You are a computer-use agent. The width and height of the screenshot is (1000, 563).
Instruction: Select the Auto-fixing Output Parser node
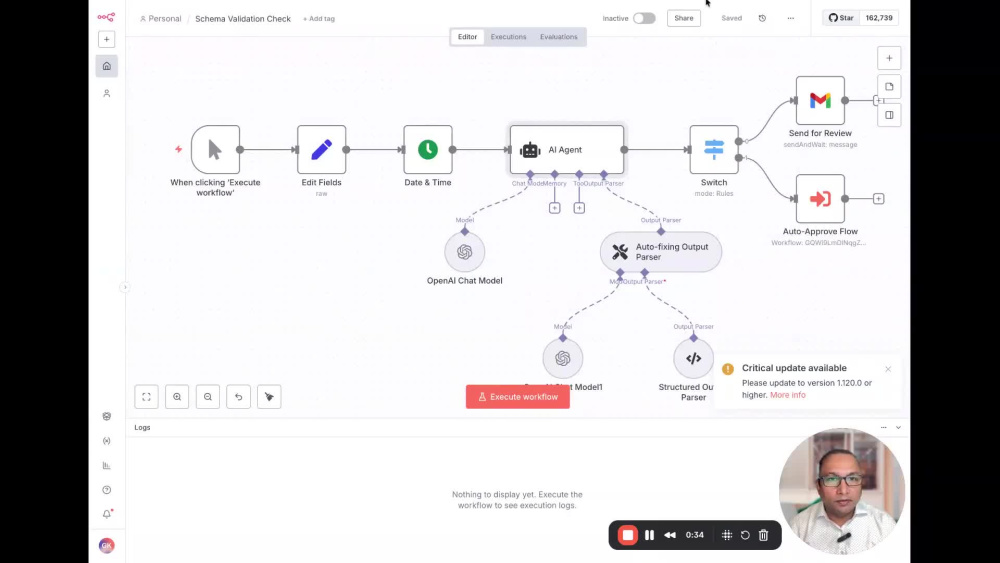point(661,252)
